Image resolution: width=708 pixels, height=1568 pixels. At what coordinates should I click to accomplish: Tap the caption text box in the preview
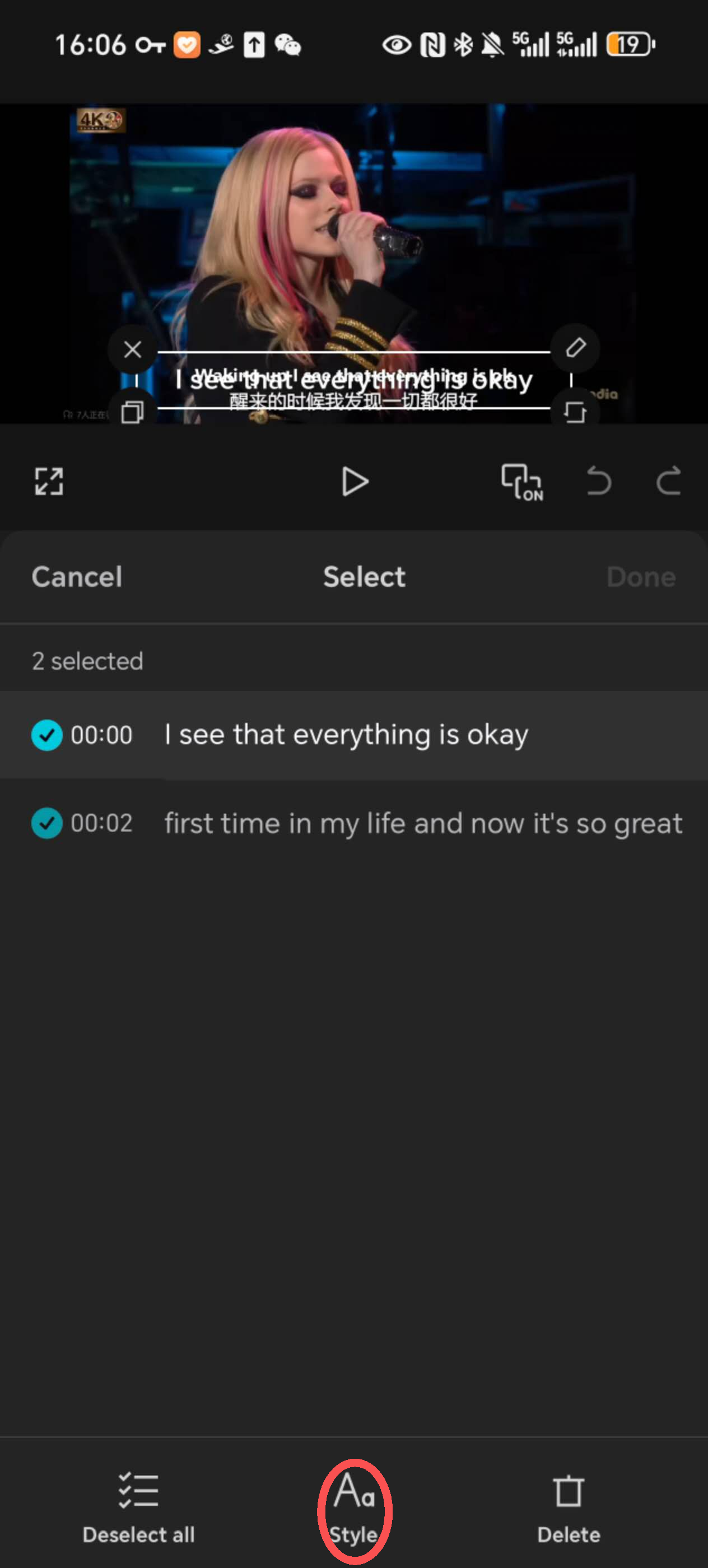click(x=353, y=380)
